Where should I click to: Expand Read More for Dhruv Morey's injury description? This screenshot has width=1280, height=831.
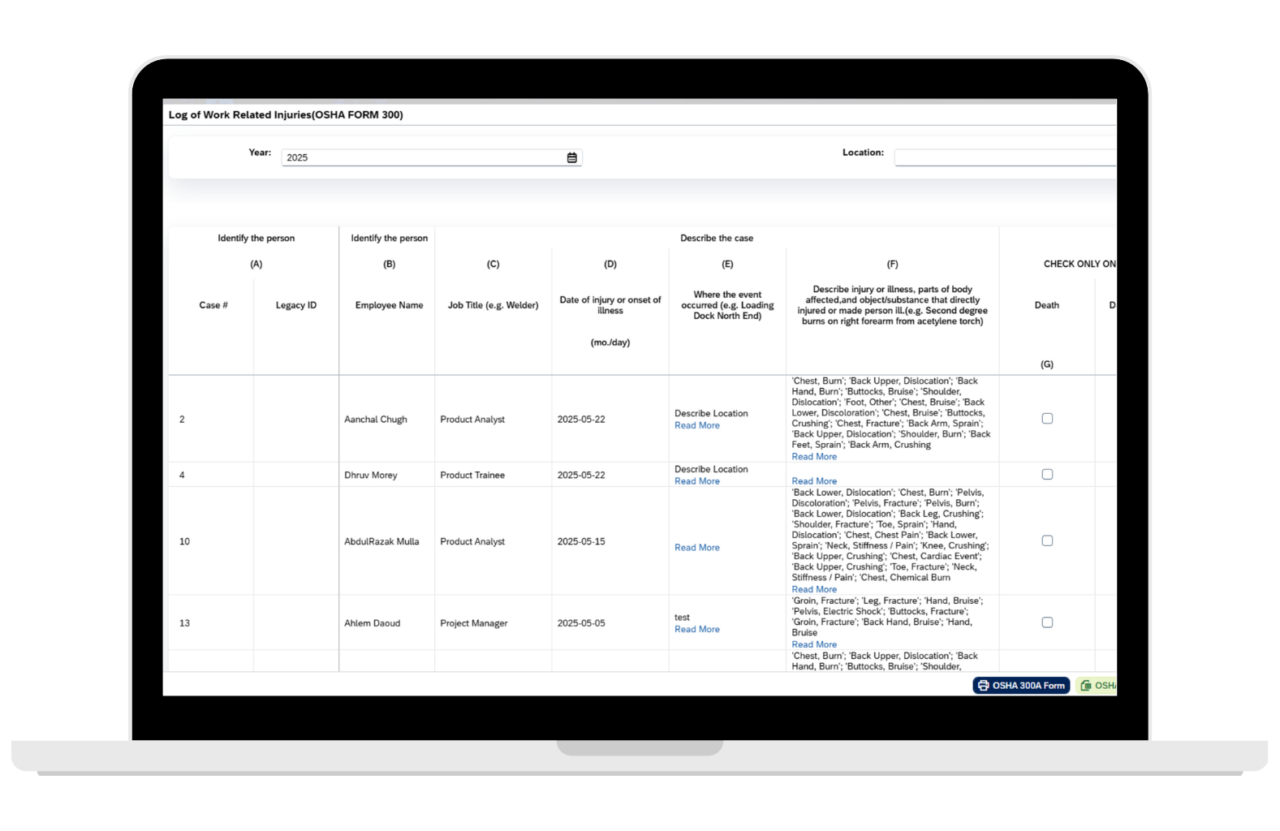coord(814,482)
